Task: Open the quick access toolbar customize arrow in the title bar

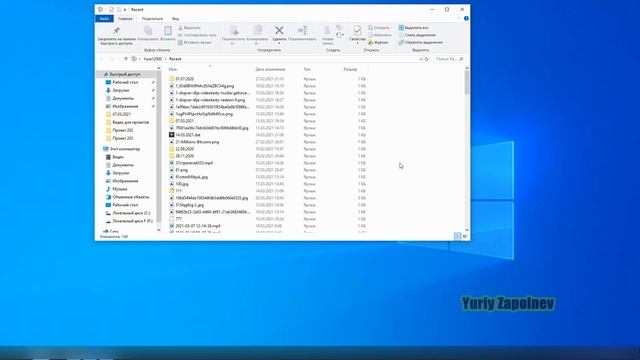Action: (125, 9)
